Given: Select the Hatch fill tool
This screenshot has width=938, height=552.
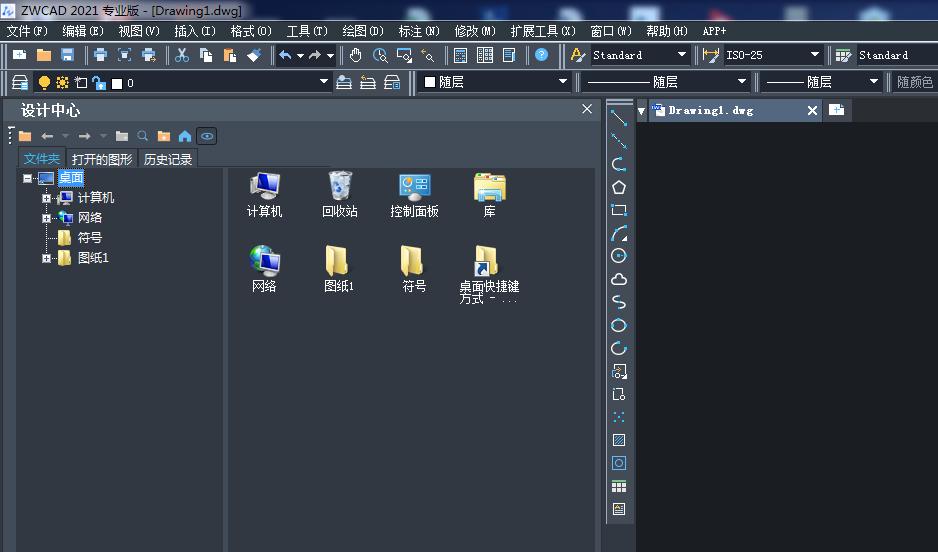Looking at the screenshot, I should [x=619, y=440].
